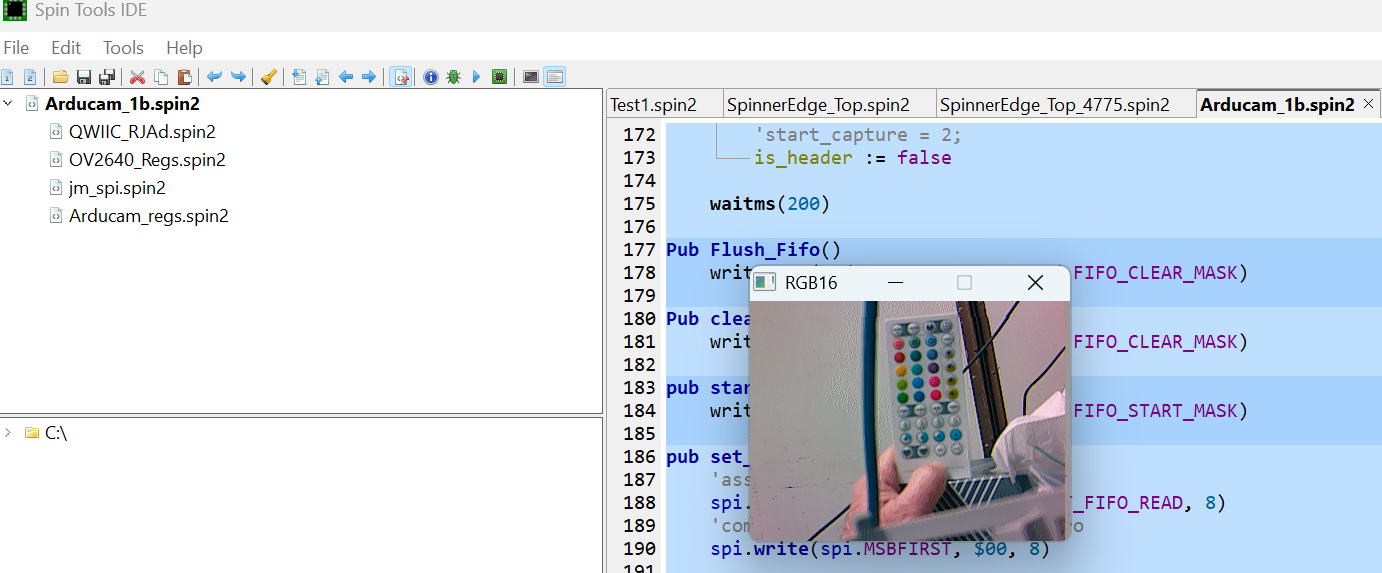Click the green chip write-to-EEPROM icon

(x=500, y=77)
